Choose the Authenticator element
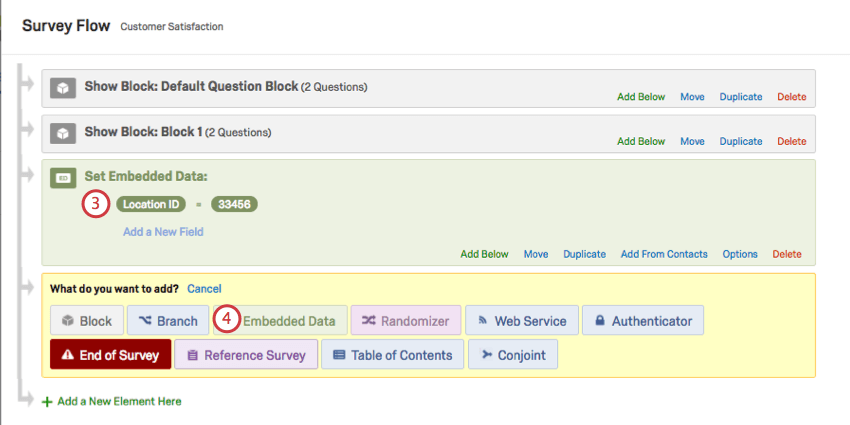Image resolution: width=850 pixels, height=425 pixels. tap(643, 321)
